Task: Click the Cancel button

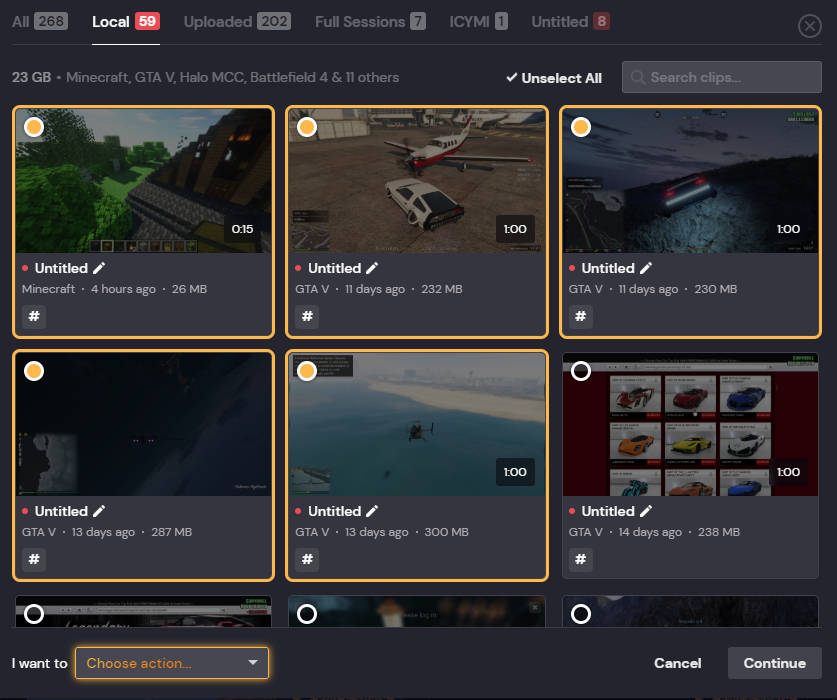Action: (677, 663)
